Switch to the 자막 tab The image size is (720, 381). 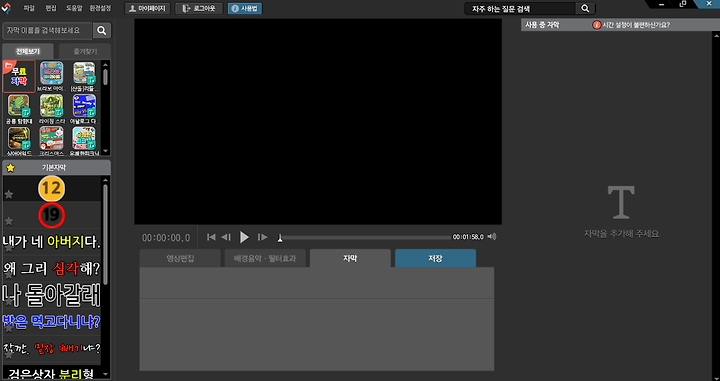click(x=350, y=258)
